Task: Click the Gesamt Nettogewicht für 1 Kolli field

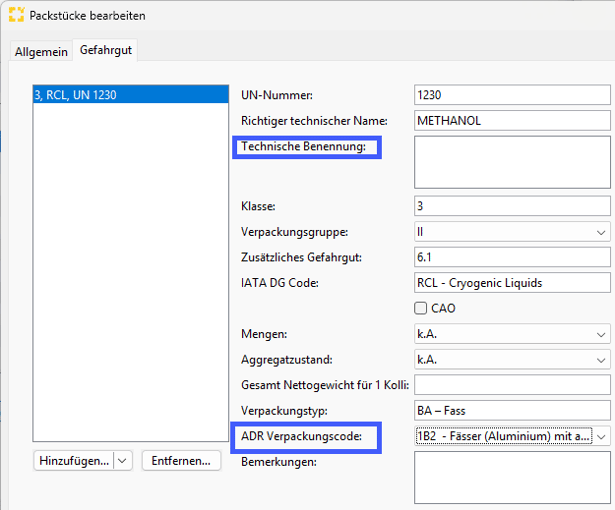Action: coord(511,385)
